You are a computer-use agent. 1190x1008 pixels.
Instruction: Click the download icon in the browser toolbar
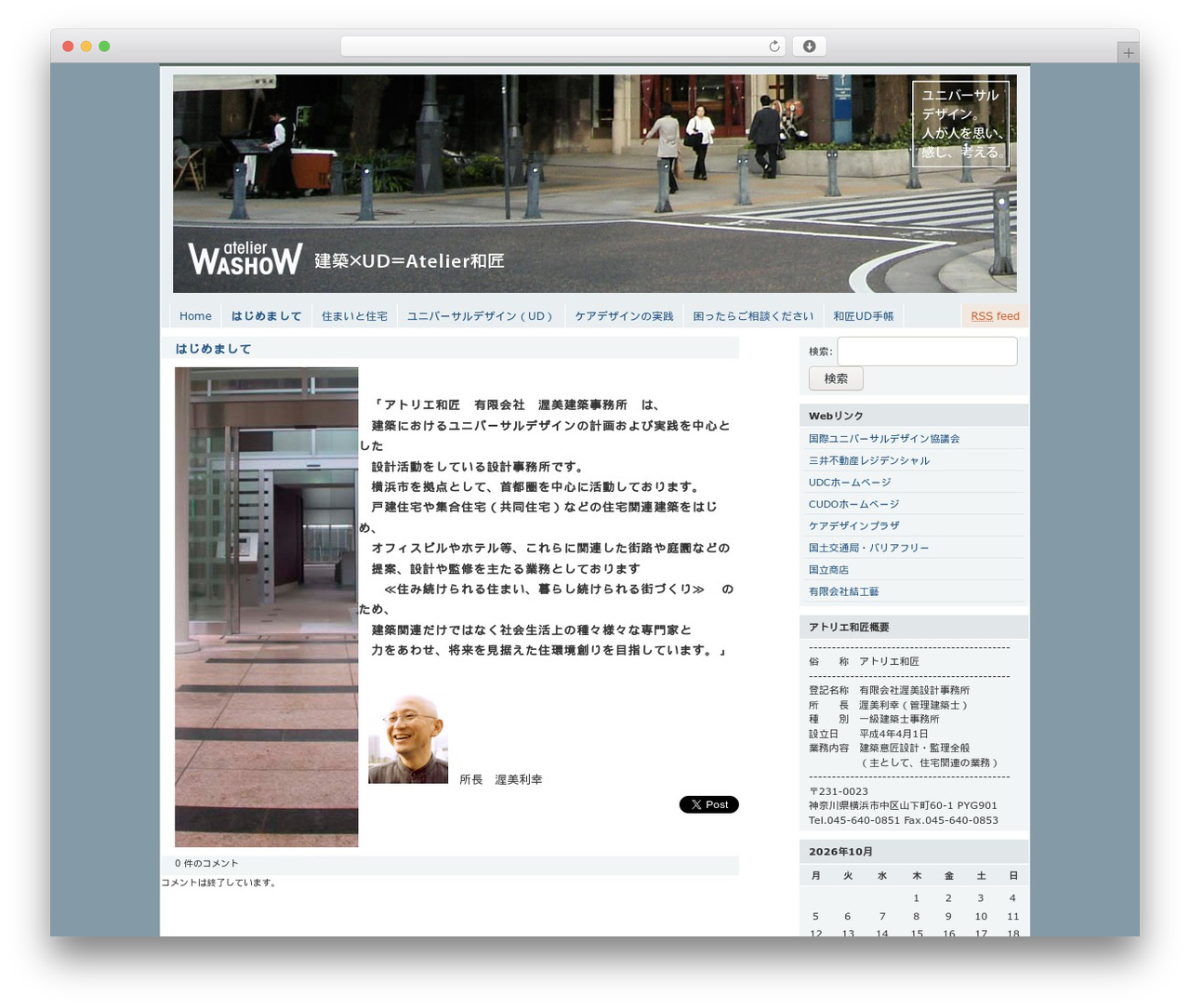pyautogui.click(x=809, y=46)
